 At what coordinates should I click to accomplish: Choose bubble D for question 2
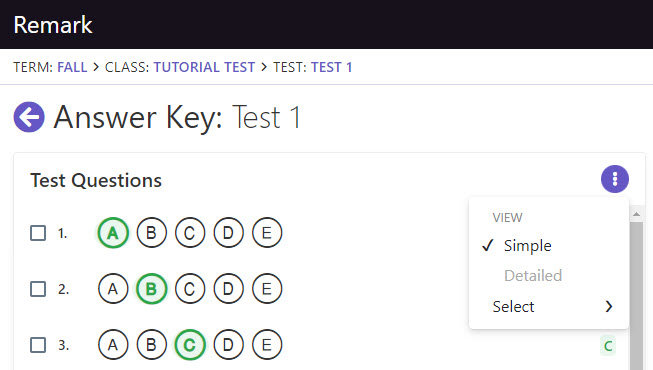229,288
